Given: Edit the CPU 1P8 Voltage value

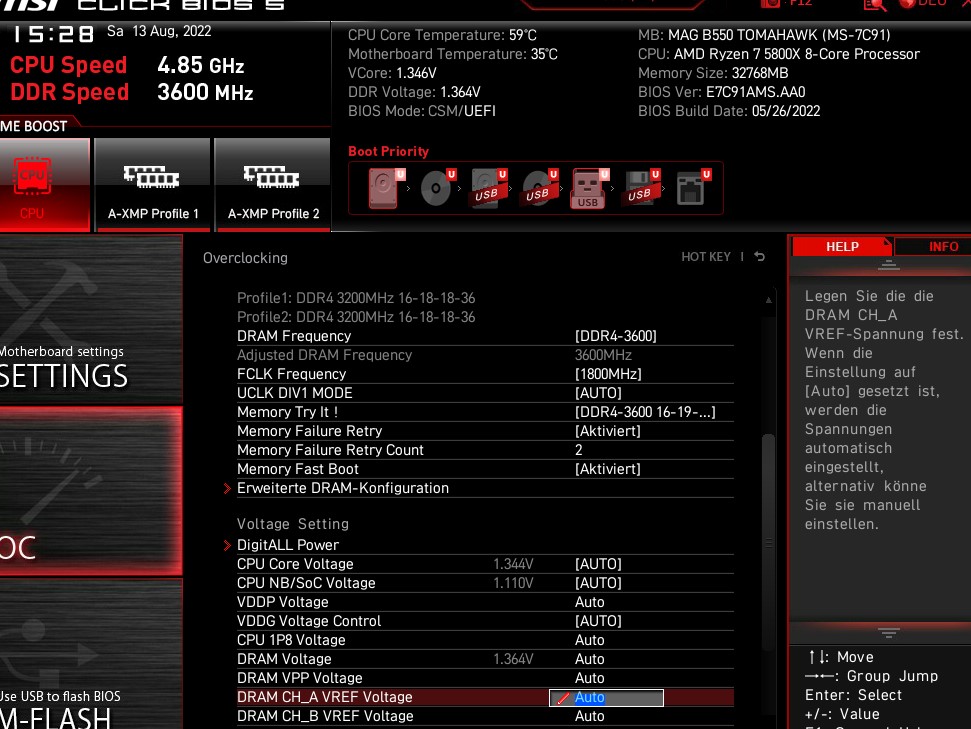Looking at the screenshot, I should (590, 640).
